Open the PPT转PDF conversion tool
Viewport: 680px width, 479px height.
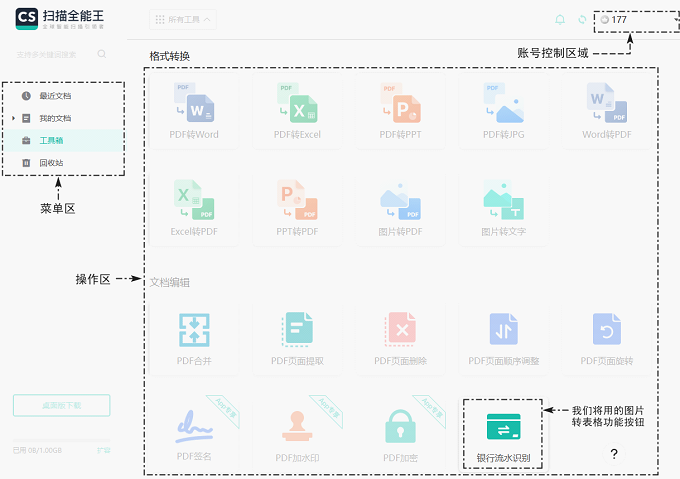coord(297,209)
